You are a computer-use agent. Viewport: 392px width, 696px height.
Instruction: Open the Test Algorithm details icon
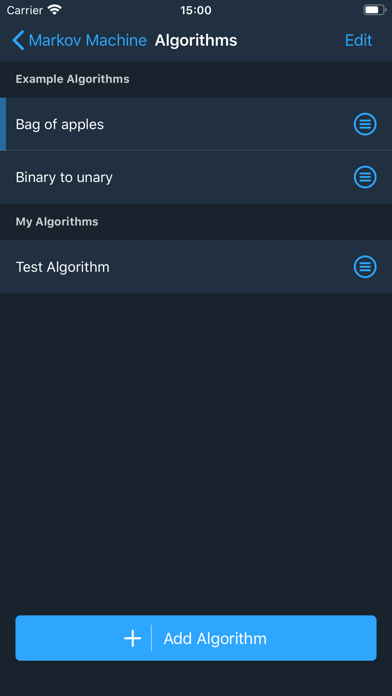pos(365,267)
